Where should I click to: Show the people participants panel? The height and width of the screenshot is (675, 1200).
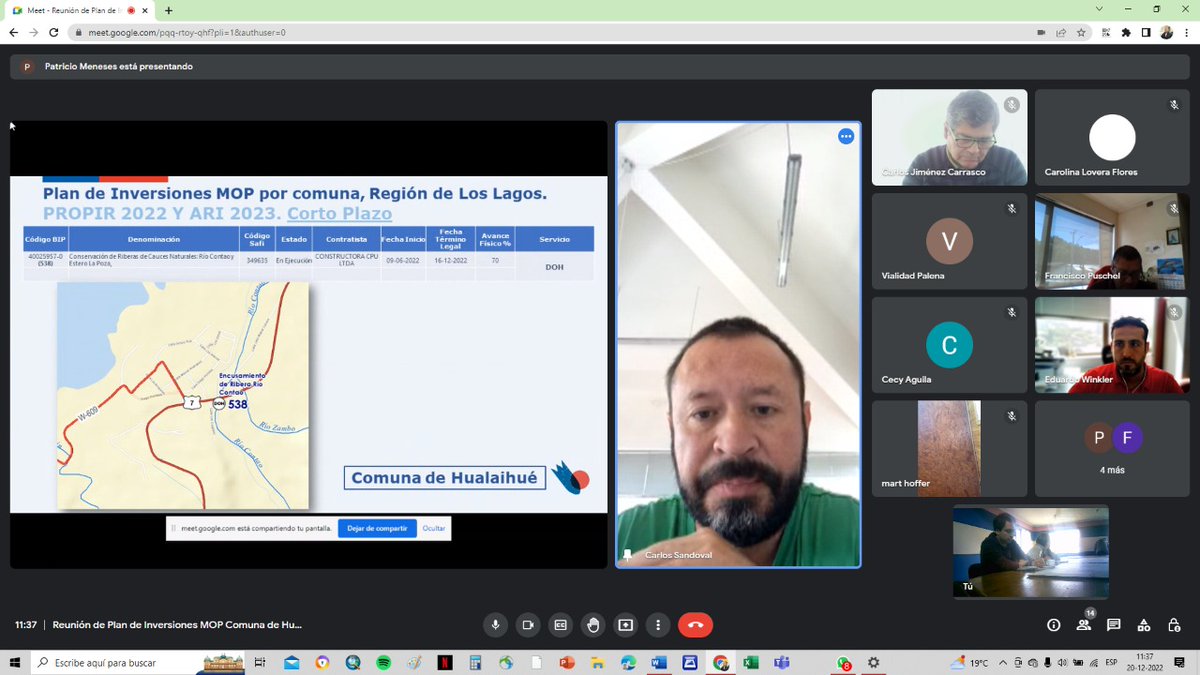coord(1084,625)
